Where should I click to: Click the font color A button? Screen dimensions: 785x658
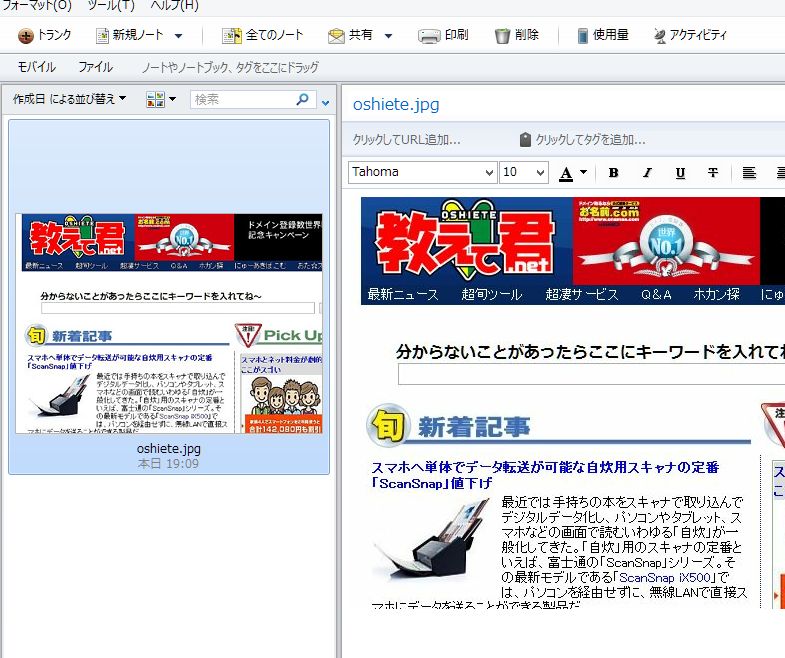tap(566, 173)
